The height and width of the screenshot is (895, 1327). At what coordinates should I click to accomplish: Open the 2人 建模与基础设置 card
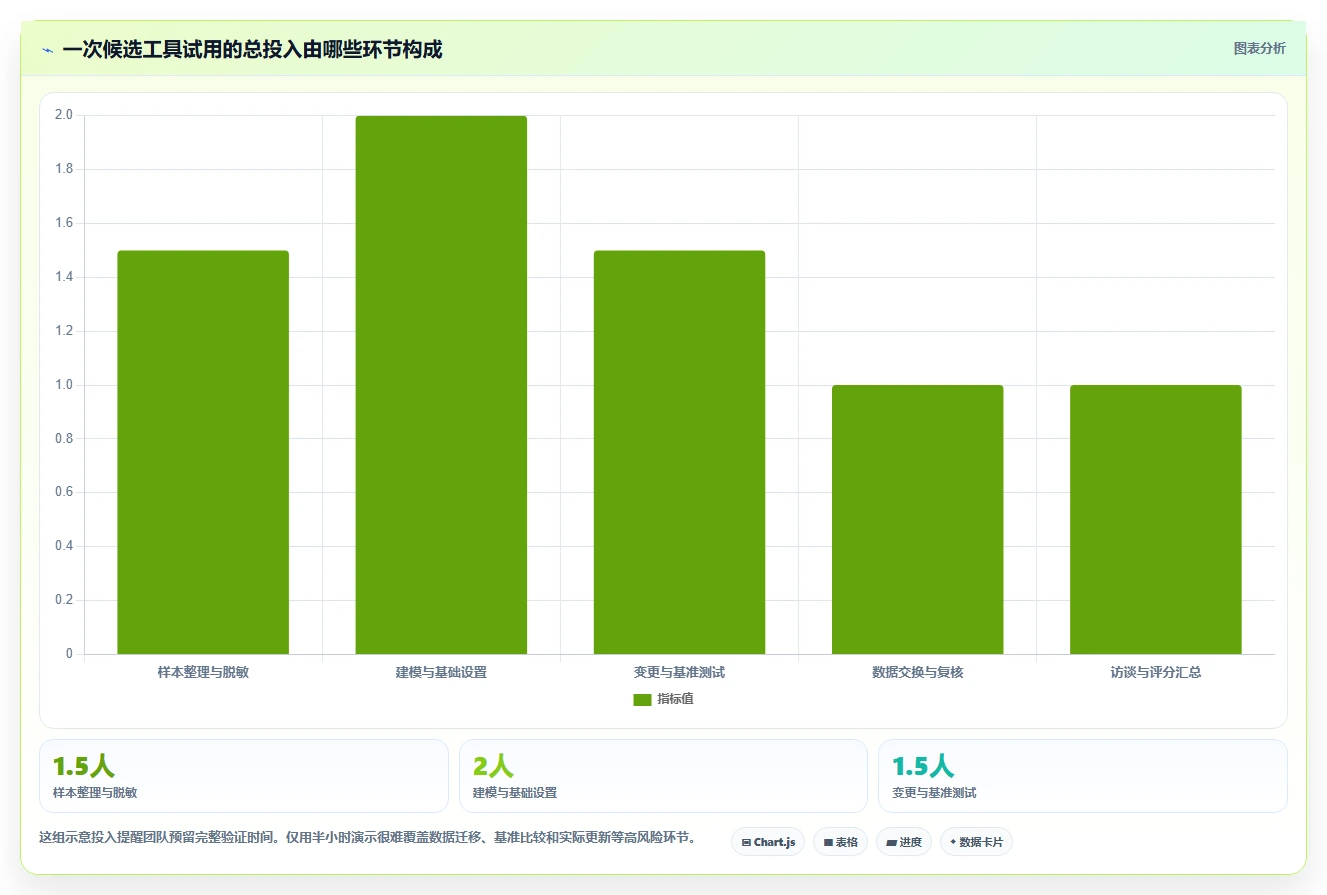click(x=663, y=776)
